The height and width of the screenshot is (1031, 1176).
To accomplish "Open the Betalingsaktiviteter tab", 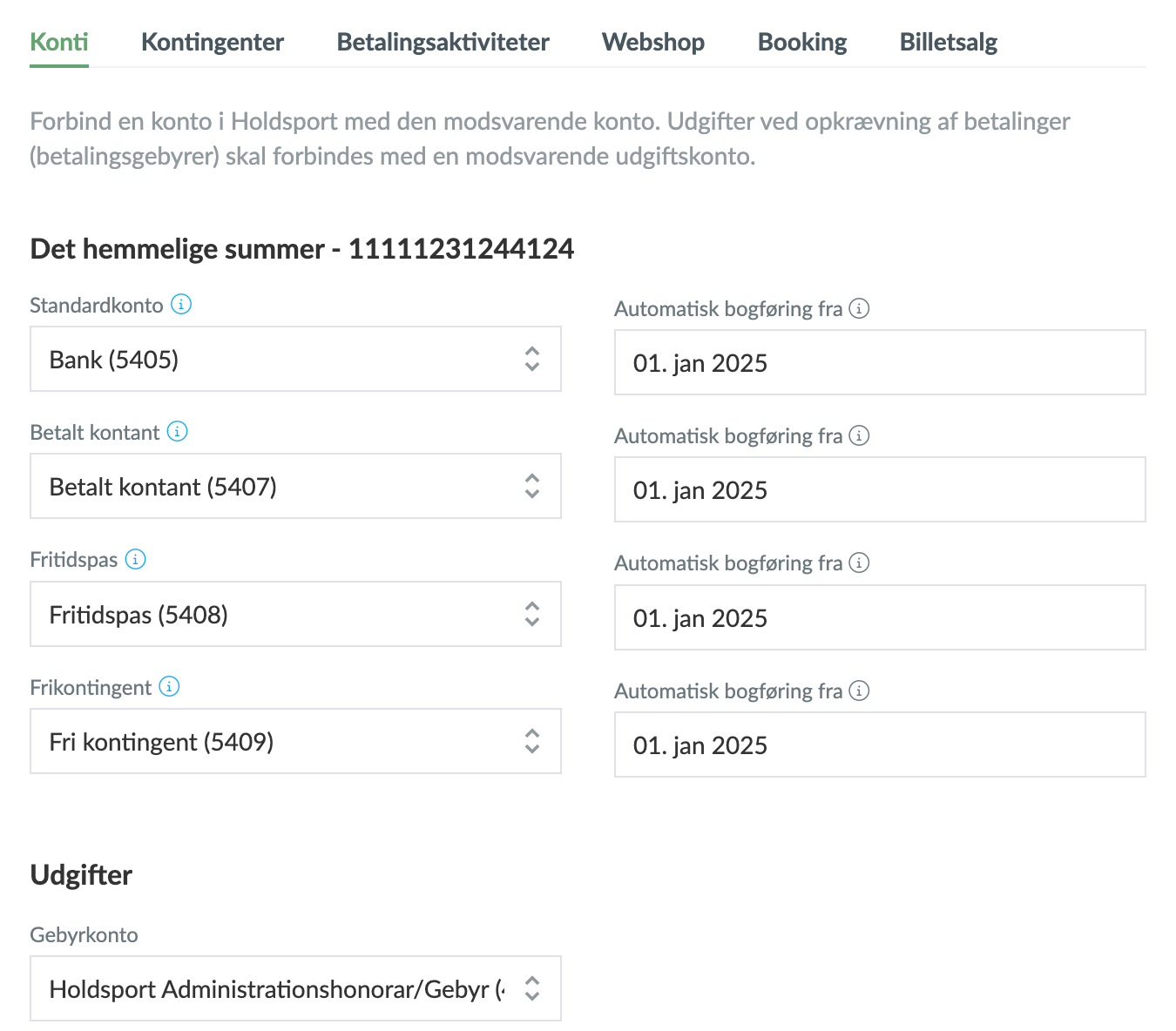I will (x=443, y=42).
